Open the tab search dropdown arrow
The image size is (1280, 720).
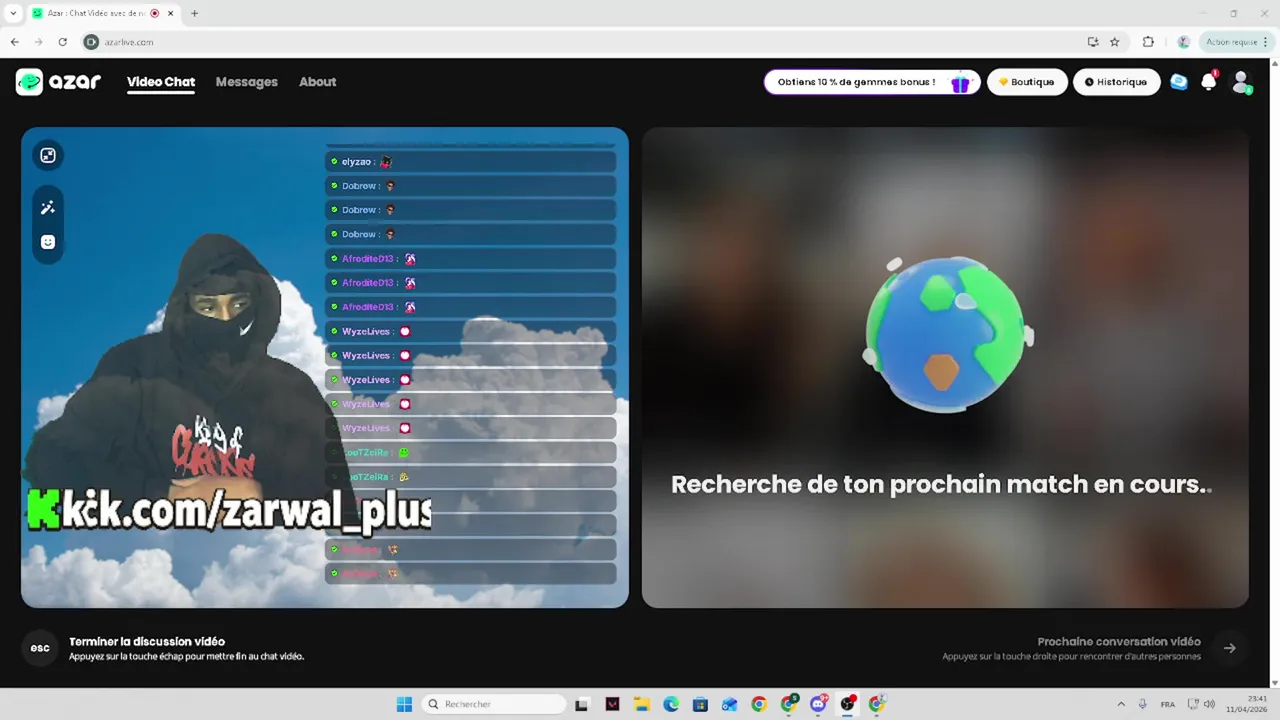pos(13,14)
